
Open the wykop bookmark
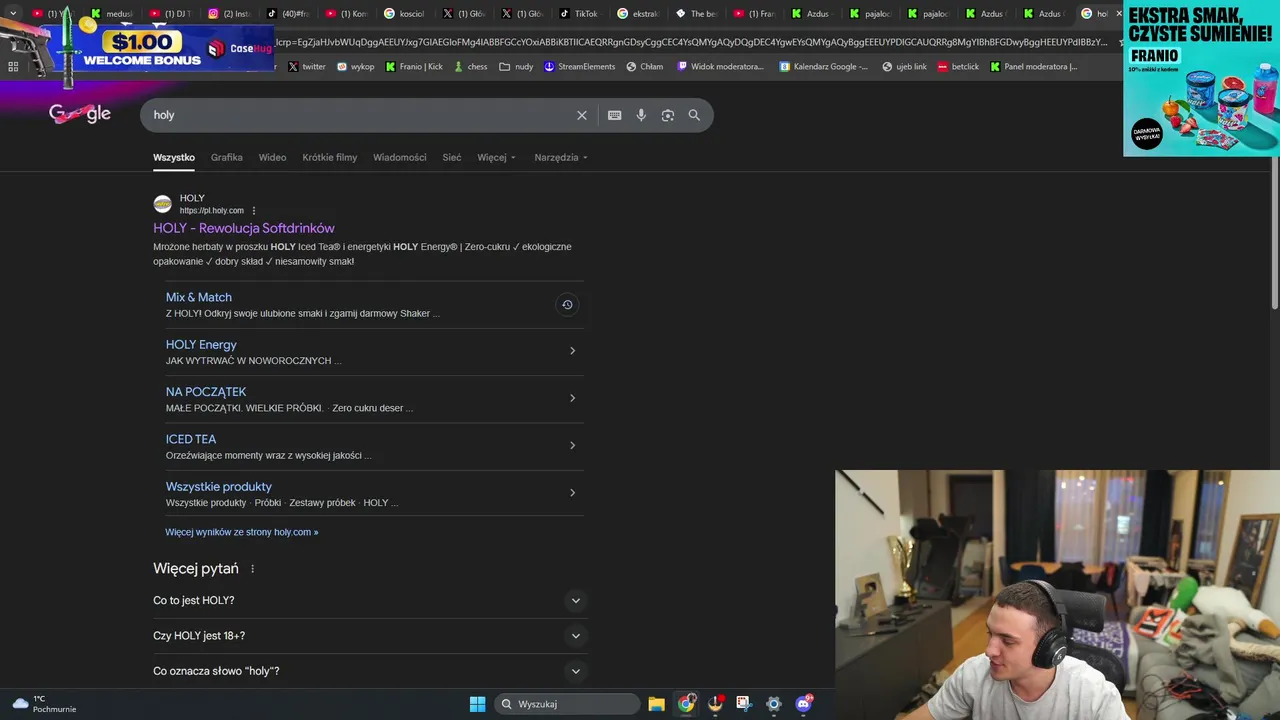click(x=356, y=67)
